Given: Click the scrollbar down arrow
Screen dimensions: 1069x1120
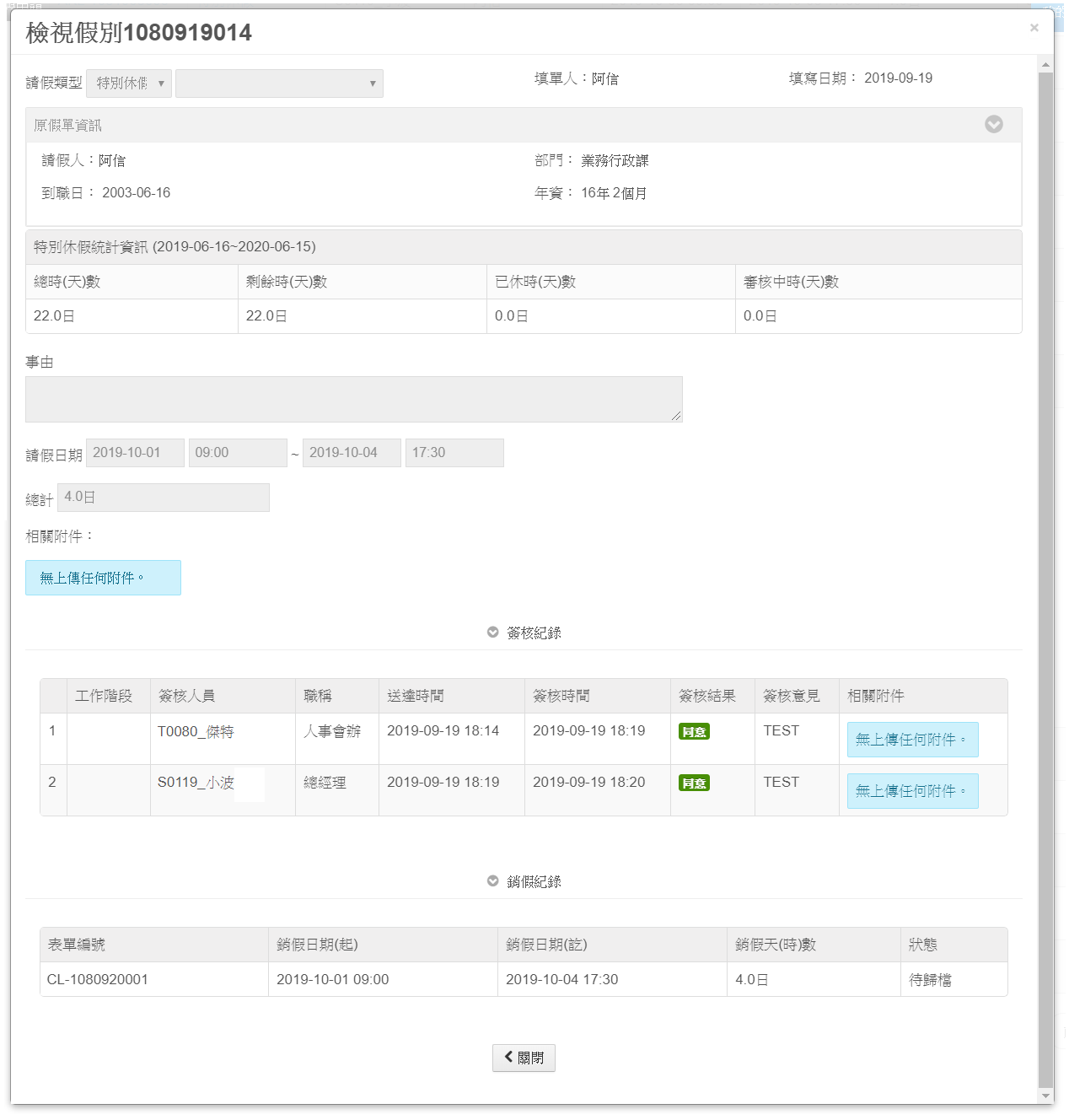Looking at the screenshot, I should [1046, 1096].
